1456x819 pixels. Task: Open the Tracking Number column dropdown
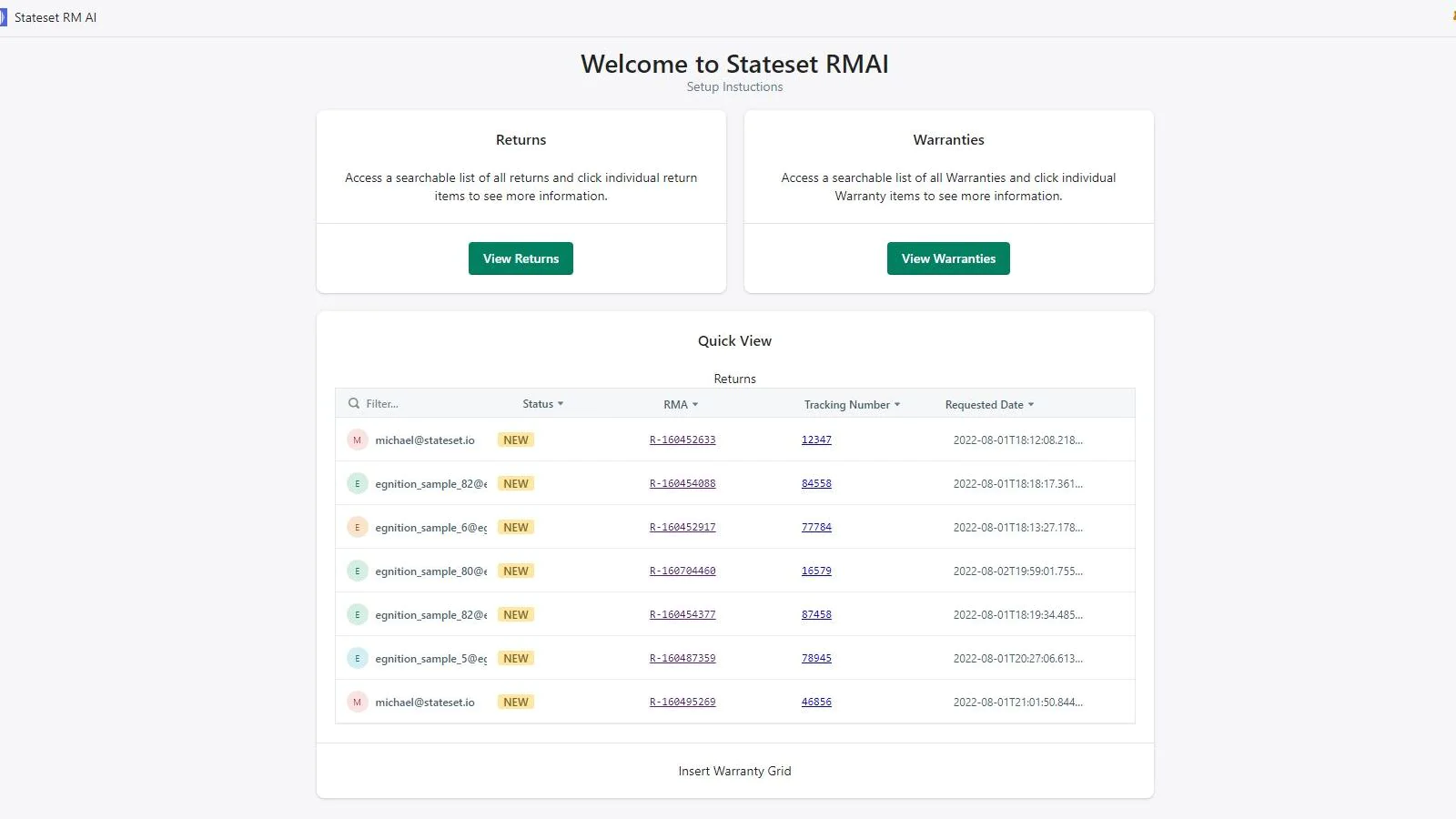pyautogui.click(x=852, y=404)
